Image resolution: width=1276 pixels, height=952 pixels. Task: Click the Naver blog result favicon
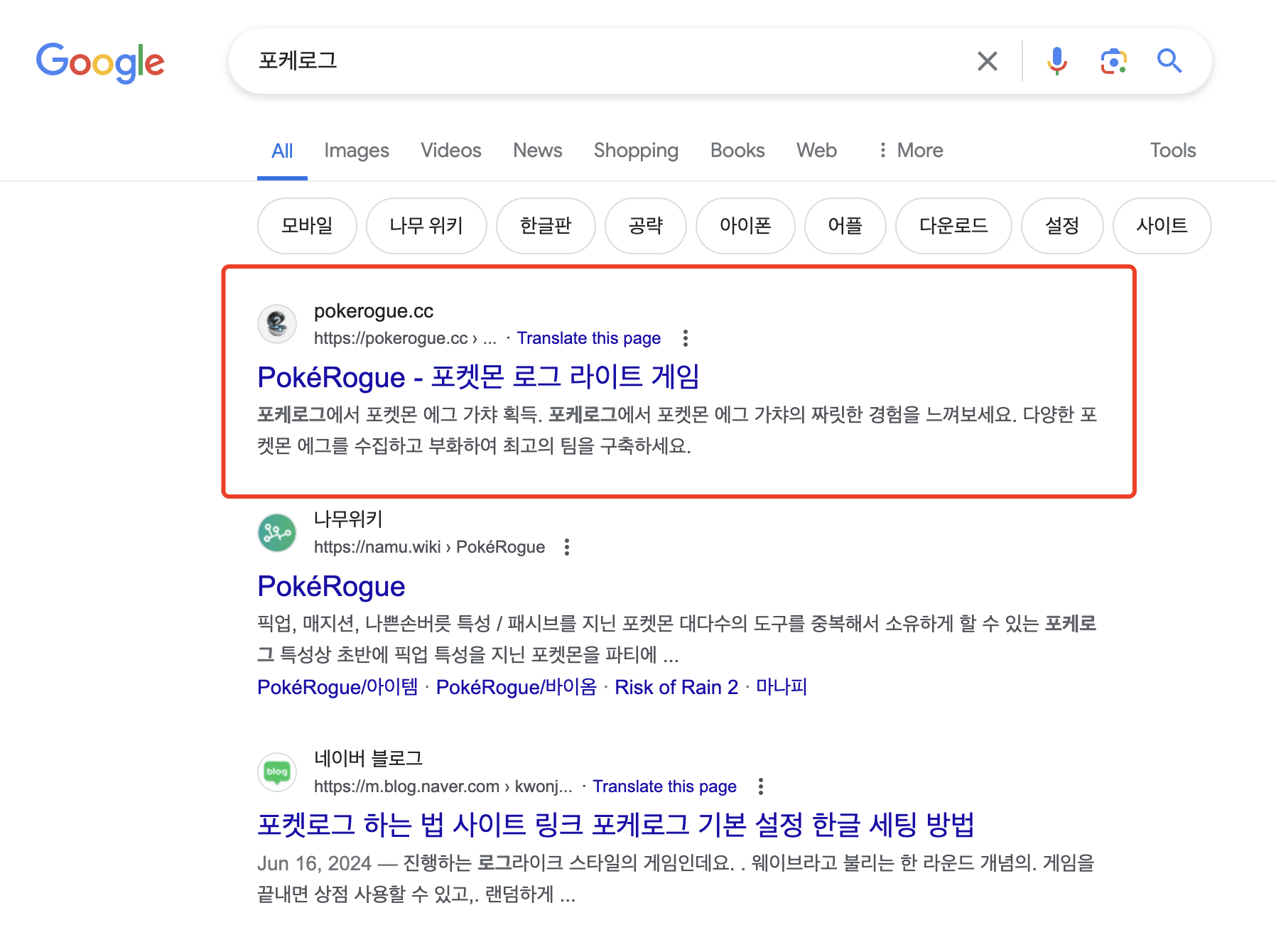277,772
